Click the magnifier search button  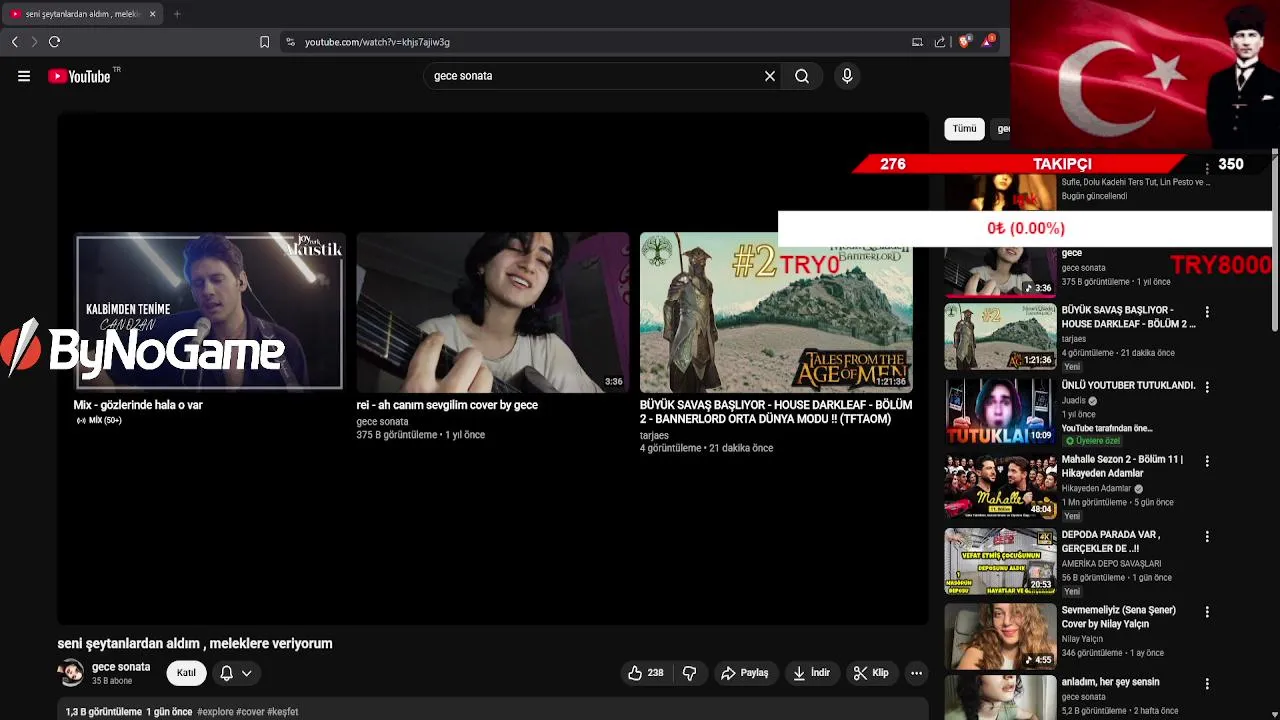(x=802, y=76)
